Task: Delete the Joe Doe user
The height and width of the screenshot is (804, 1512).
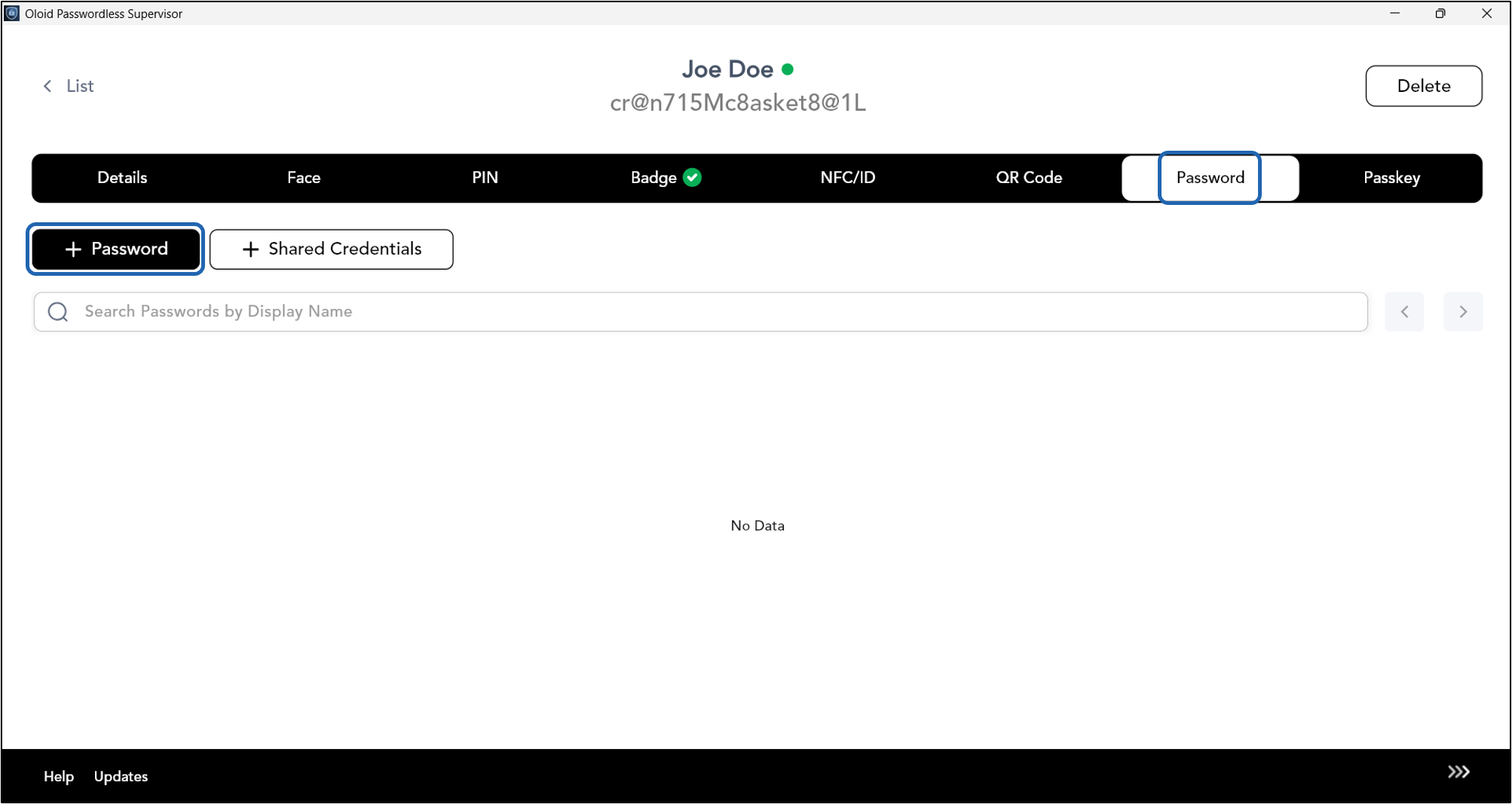Action: (1423, 86)
